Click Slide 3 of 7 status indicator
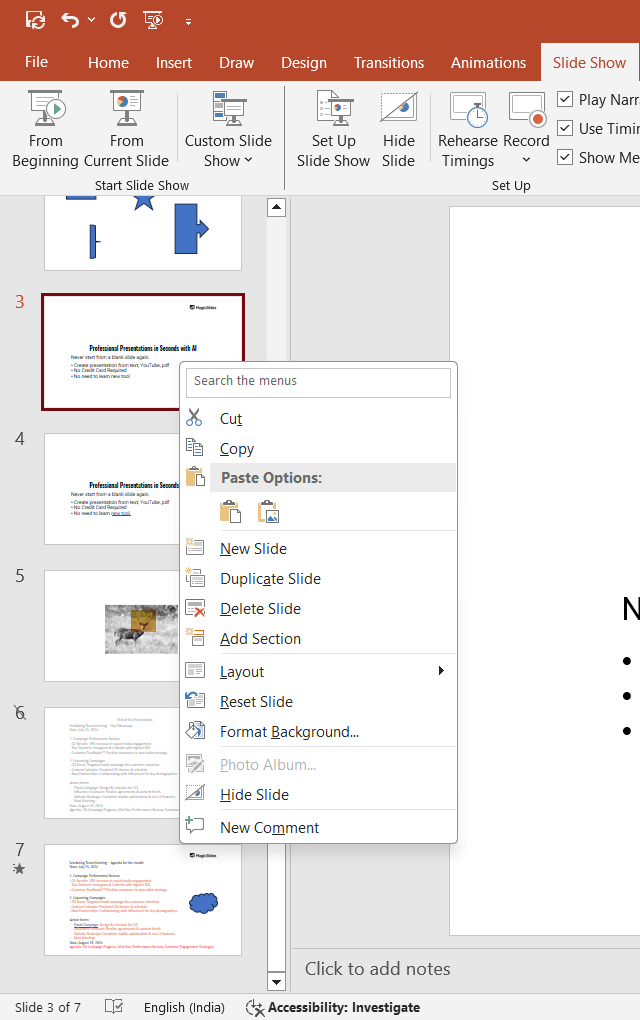 (x=48, y=1007)
